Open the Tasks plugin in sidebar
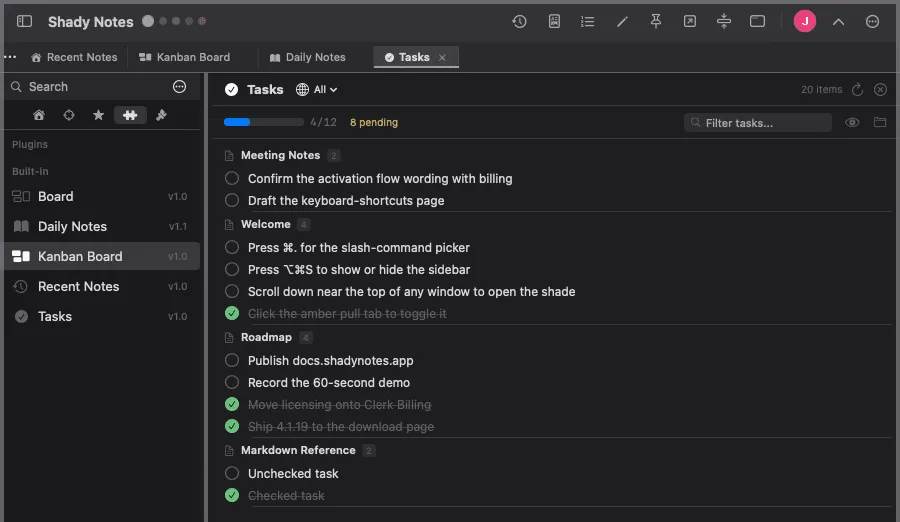The height and width of the screenshot is (522, 900). tap(101, 316)
